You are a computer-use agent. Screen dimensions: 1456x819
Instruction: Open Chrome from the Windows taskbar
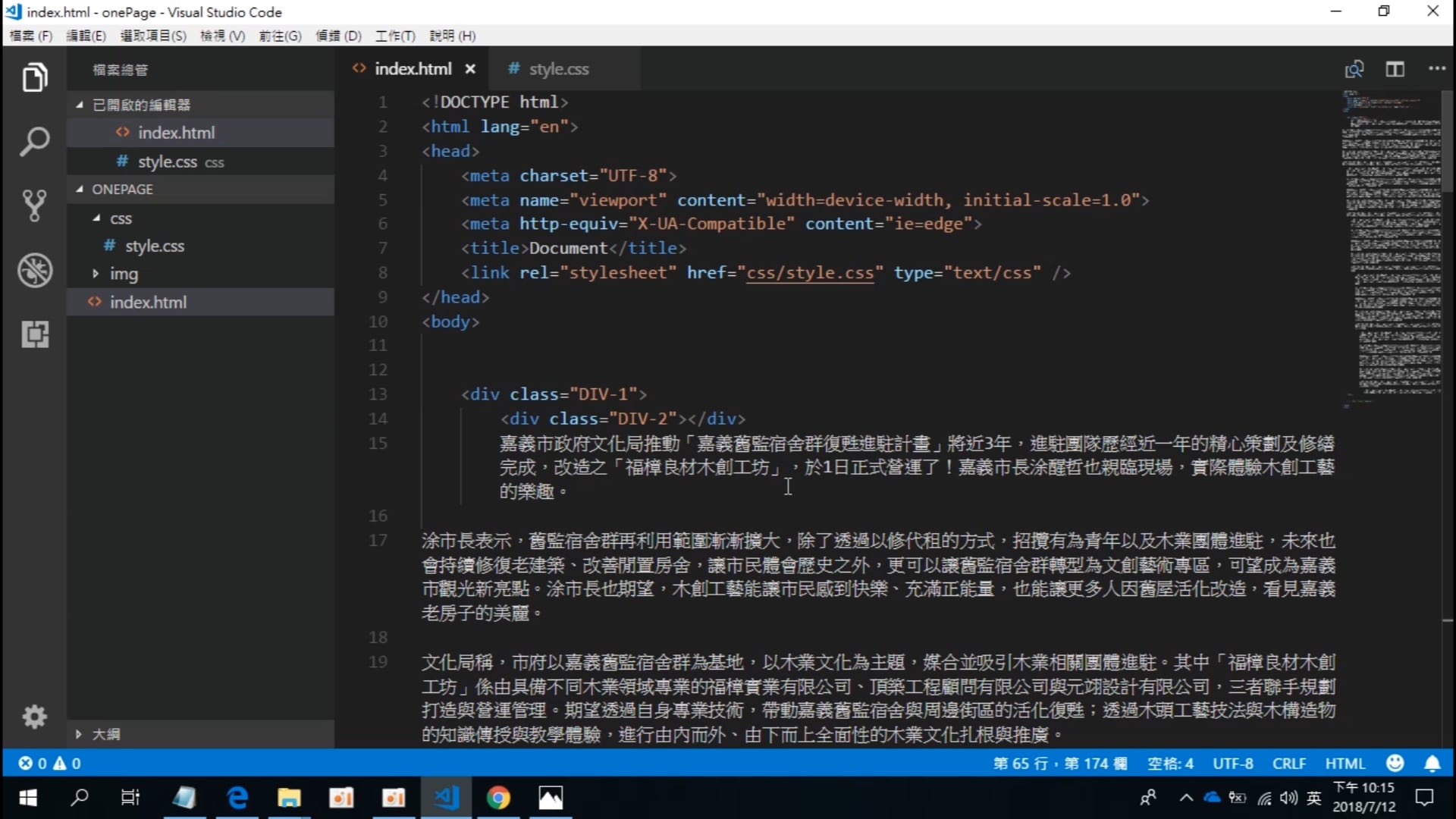point(498,798)
